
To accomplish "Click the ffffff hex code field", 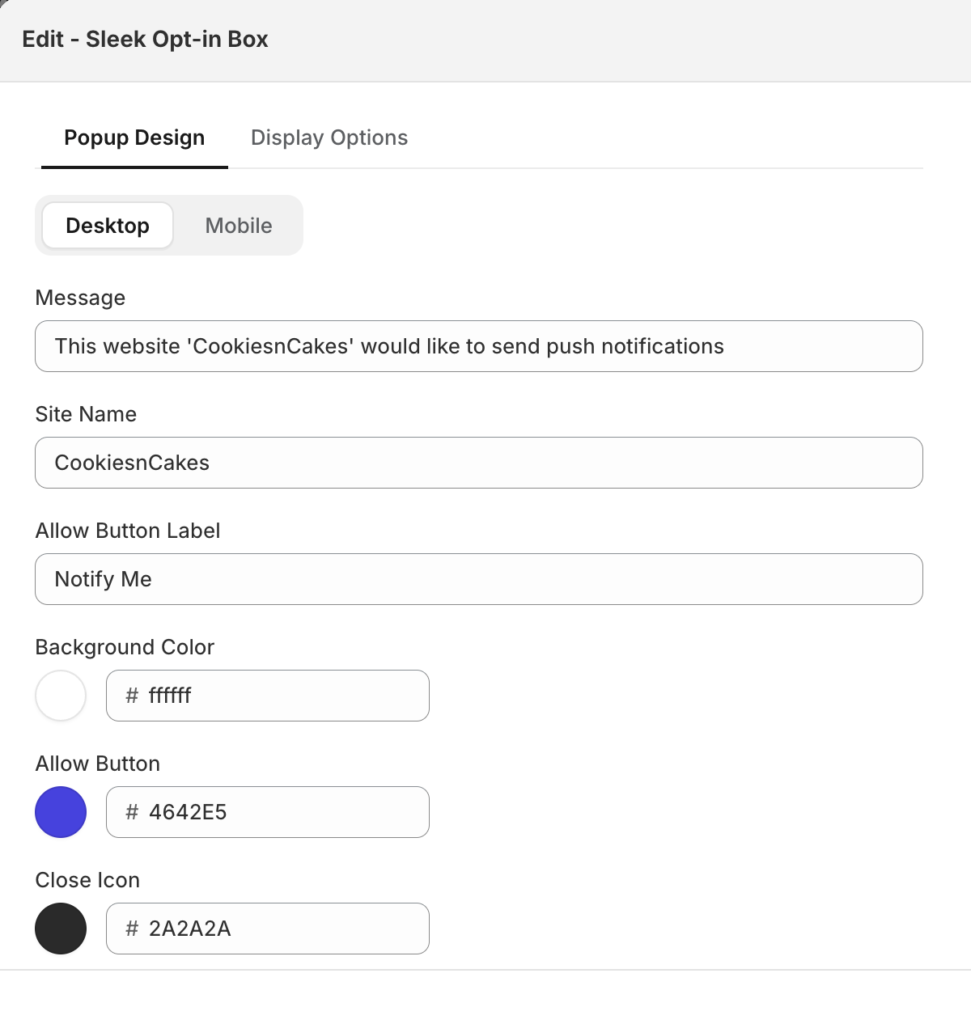I will pos(268,696).
